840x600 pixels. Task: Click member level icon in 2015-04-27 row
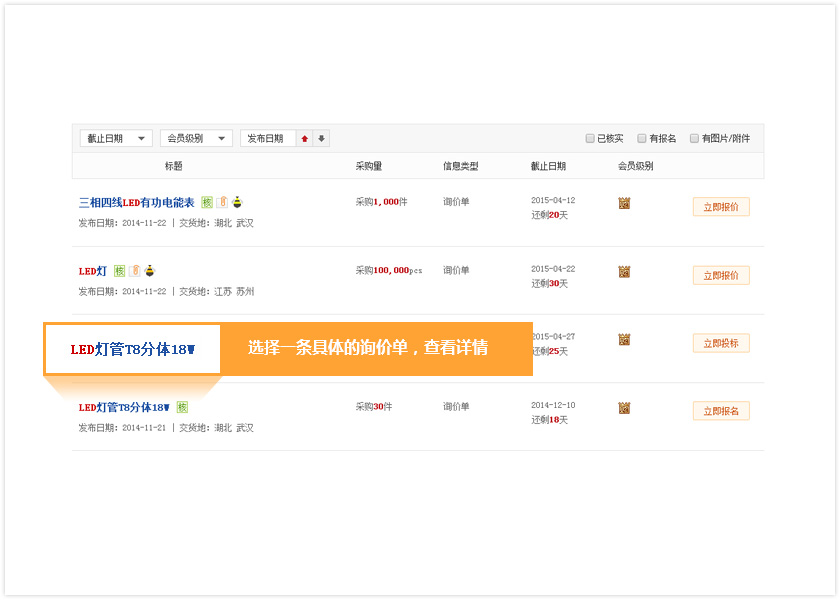point(624,340)
